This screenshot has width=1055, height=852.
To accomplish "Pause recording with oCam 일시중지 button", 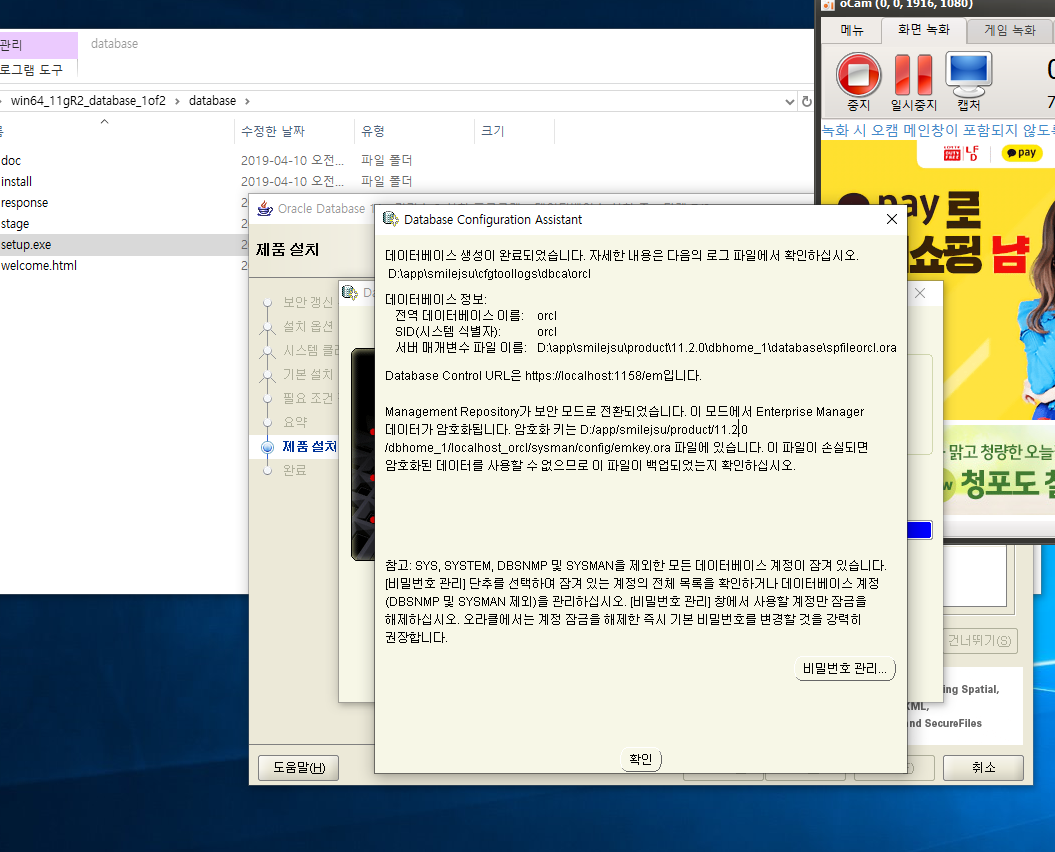I will pos(914,81).
